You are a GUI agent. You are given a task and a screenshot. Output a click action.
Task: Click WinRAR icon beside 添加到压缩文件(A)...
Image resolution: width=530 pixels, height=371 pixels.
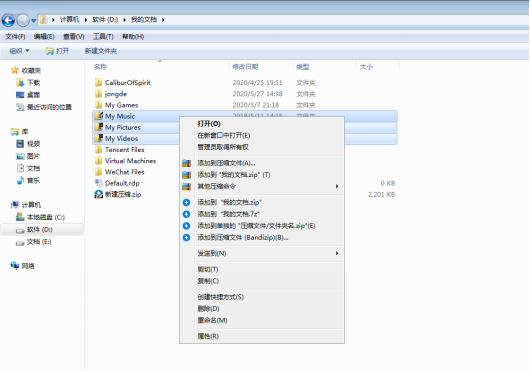tap(187, 163)
